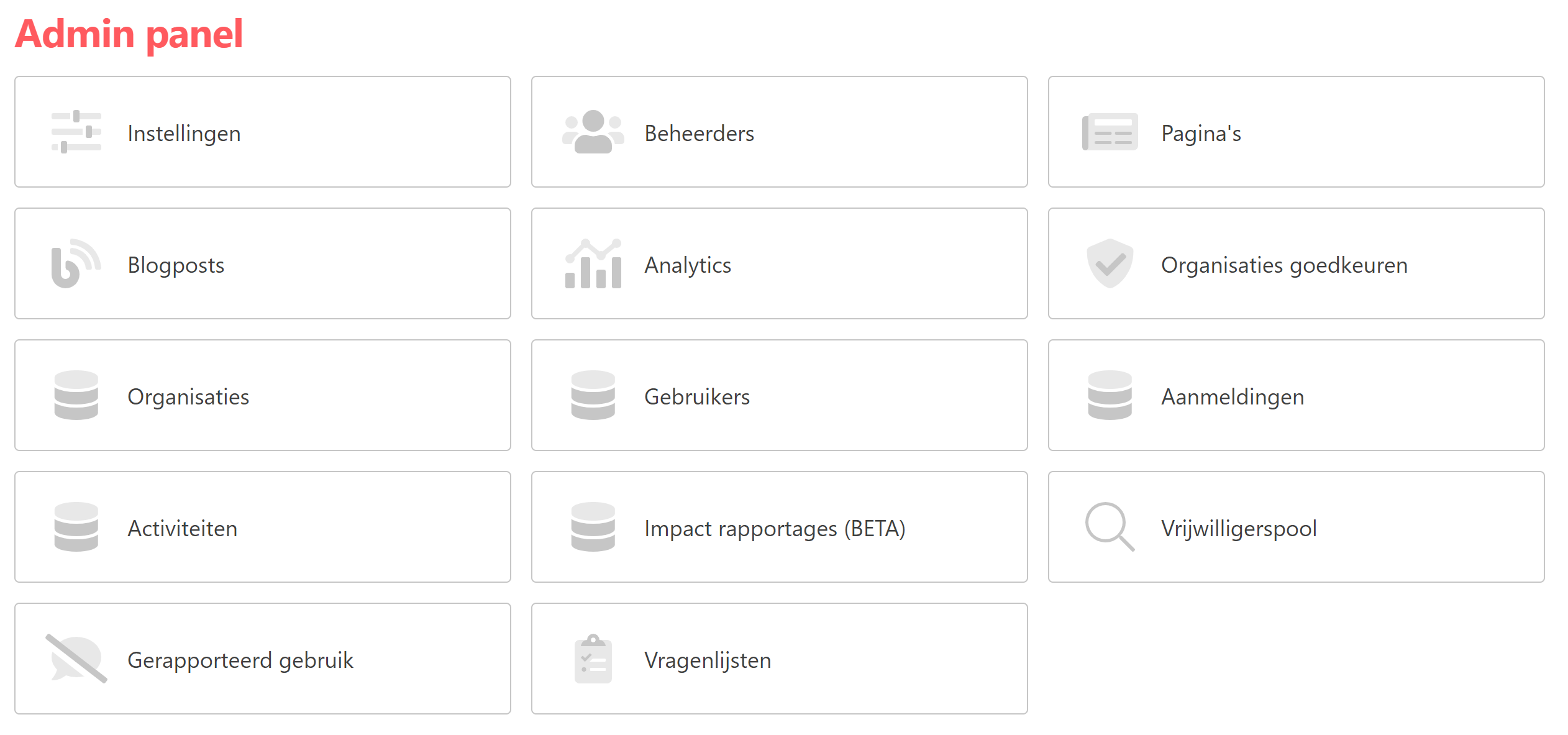Open Gerapporteerd gebruik reports

point(240,660)
